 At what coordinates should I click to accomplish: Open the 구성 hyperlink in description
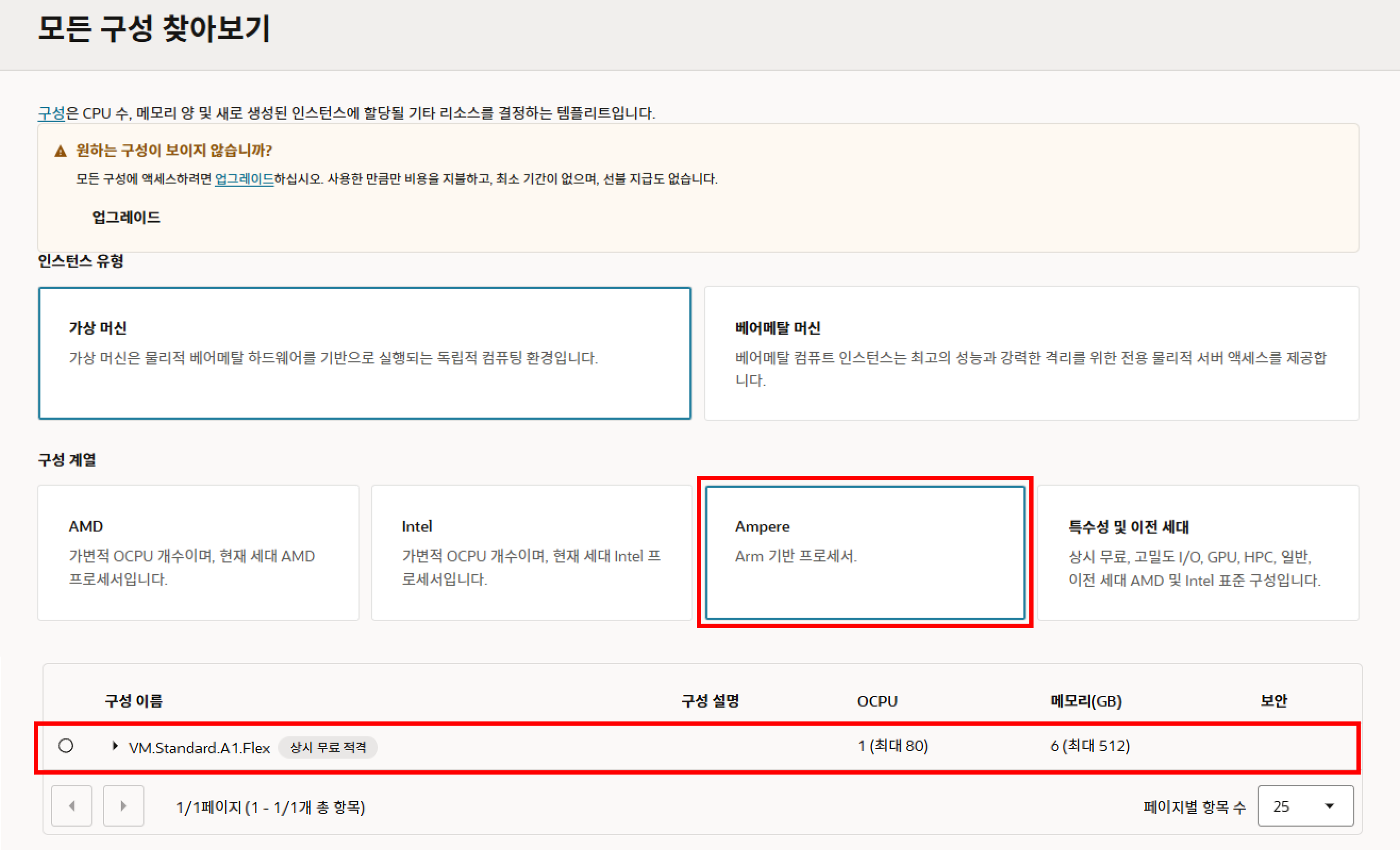[x=51, y=113]
